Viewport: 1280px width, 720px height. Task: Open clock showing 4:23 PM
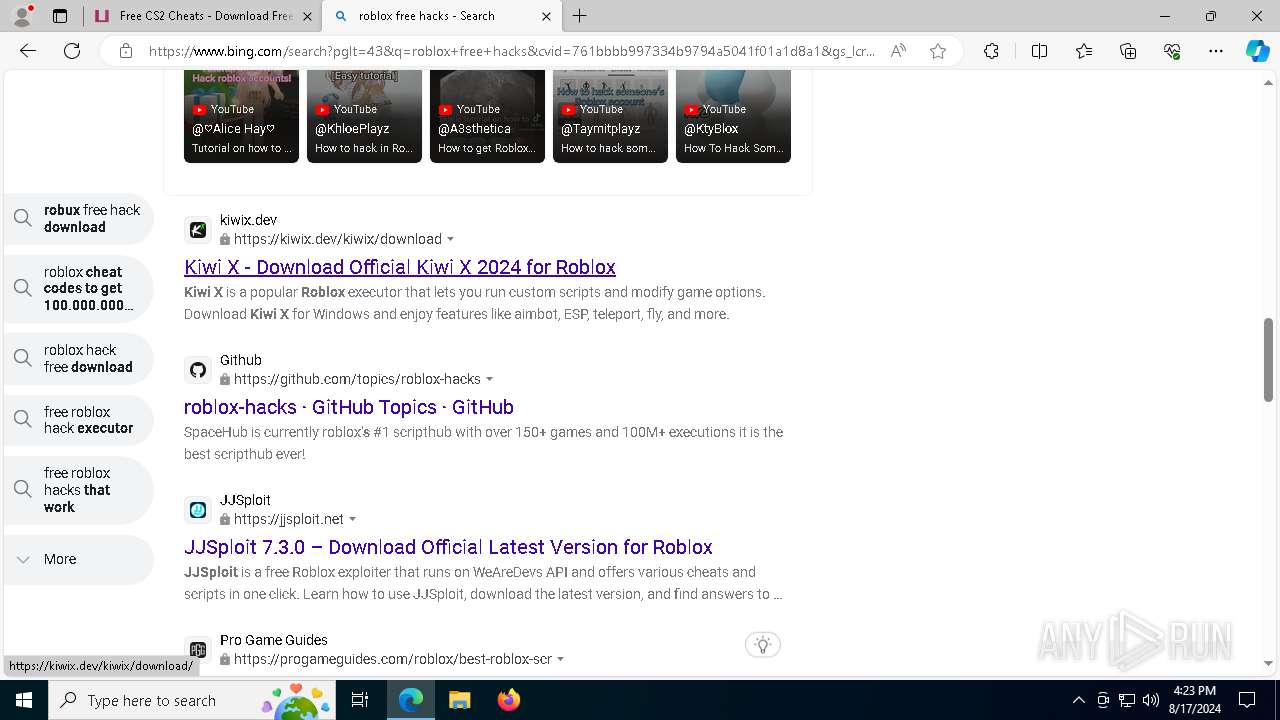pyautogui.click(x=1194, y=700)
